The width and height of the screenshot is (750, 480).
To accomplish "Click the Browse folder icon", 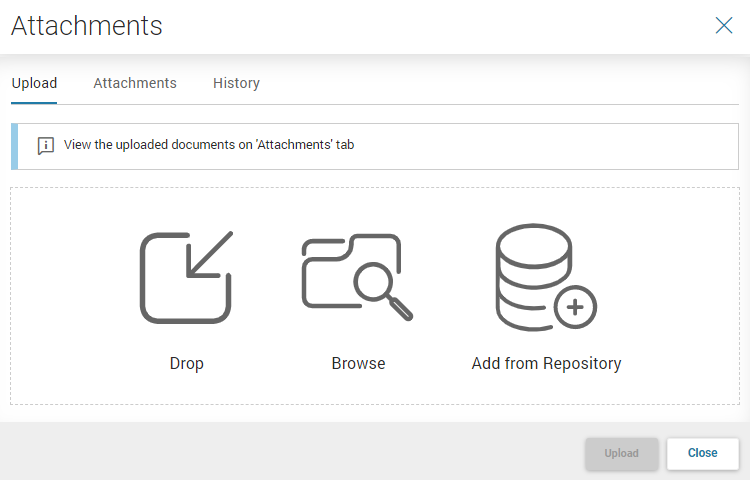I will coord(357,277).
